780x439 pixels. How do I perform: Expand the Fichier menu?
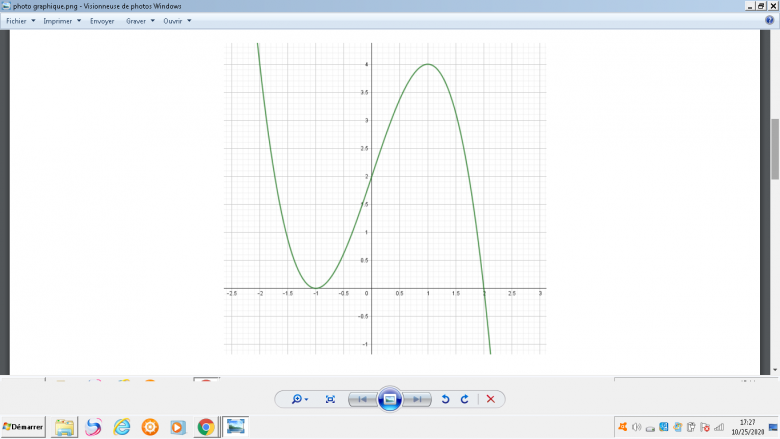(x=21, y=20)
